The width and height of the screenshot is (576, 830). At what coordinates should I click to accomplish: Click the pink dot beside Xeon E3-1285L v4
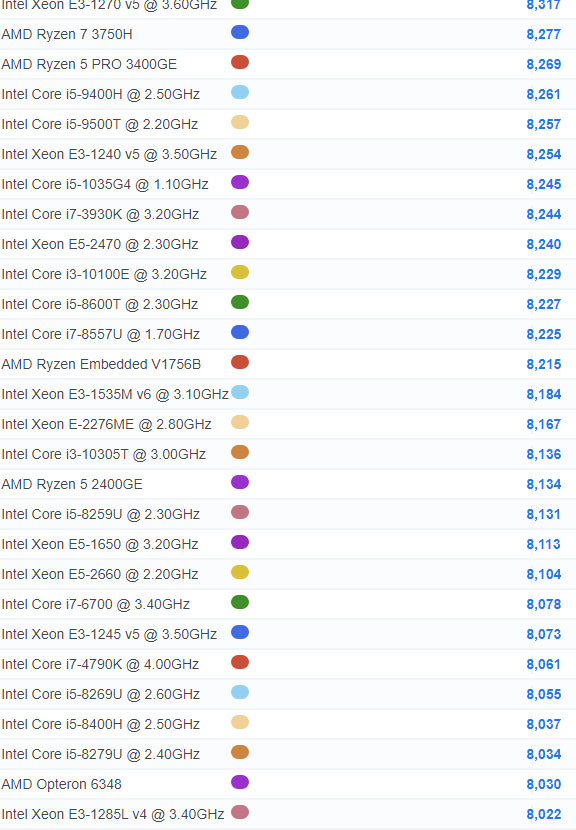(240, 812)
